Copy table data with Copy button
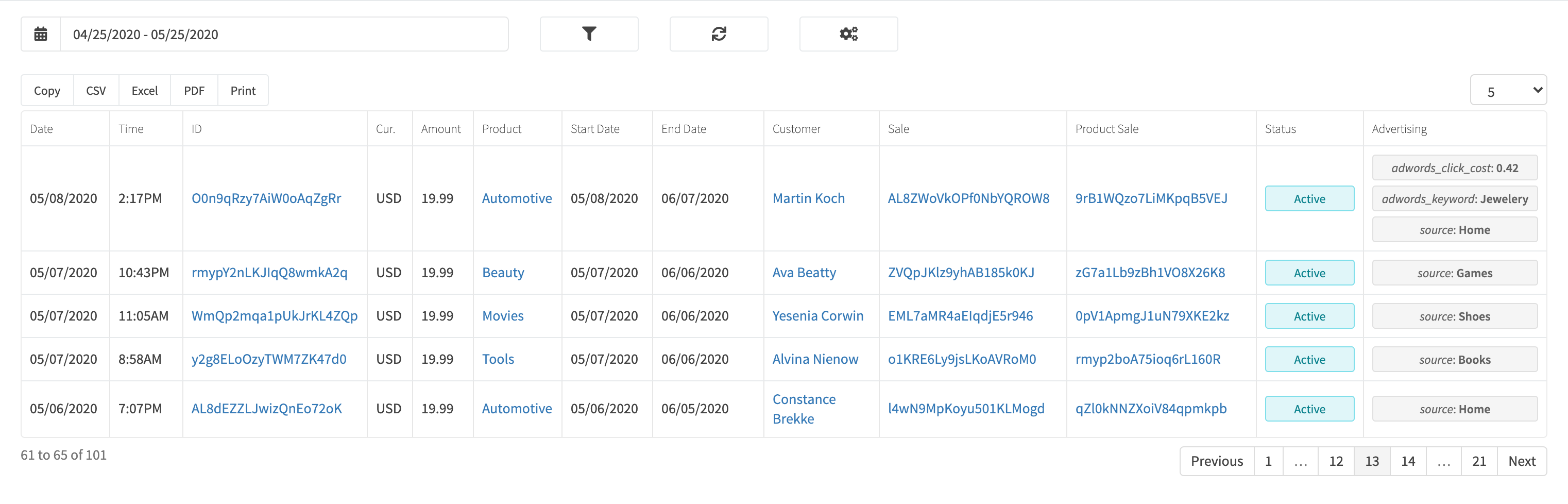 point(47,91)
